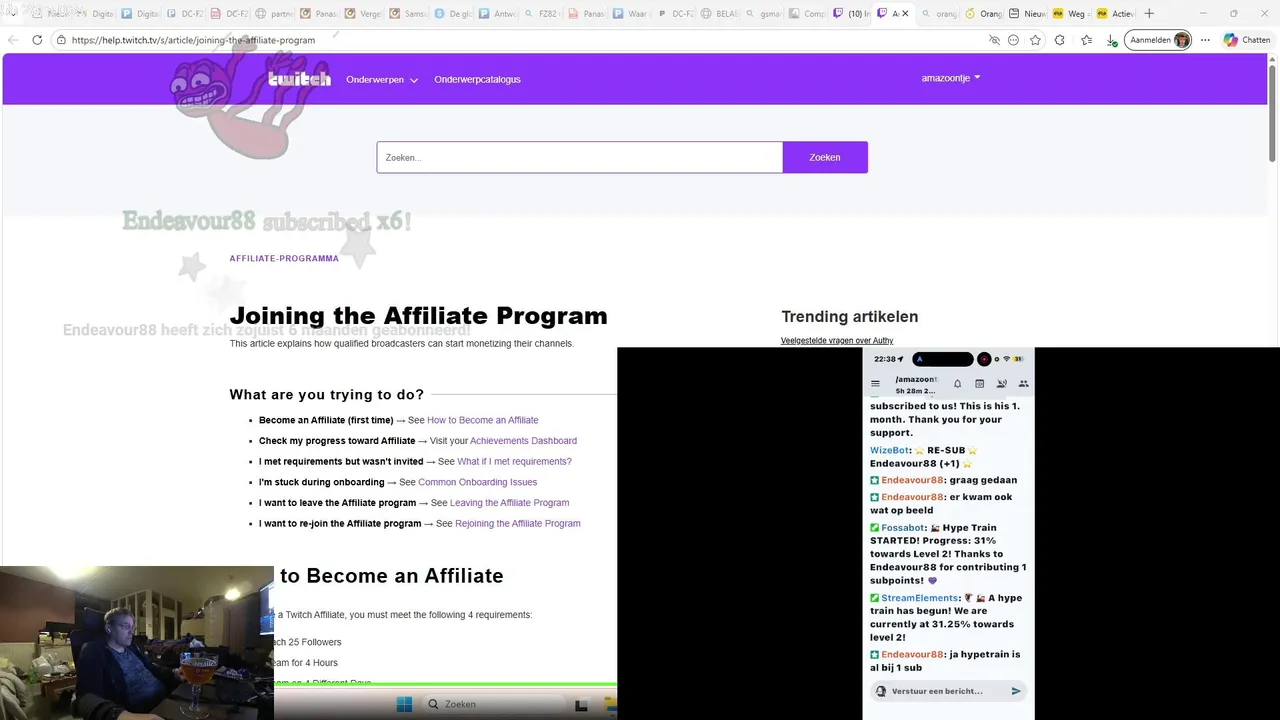The height and width of the screenshot is (720, 1280).
Task: Open Task View in taskbar
Action: point(581,705)
